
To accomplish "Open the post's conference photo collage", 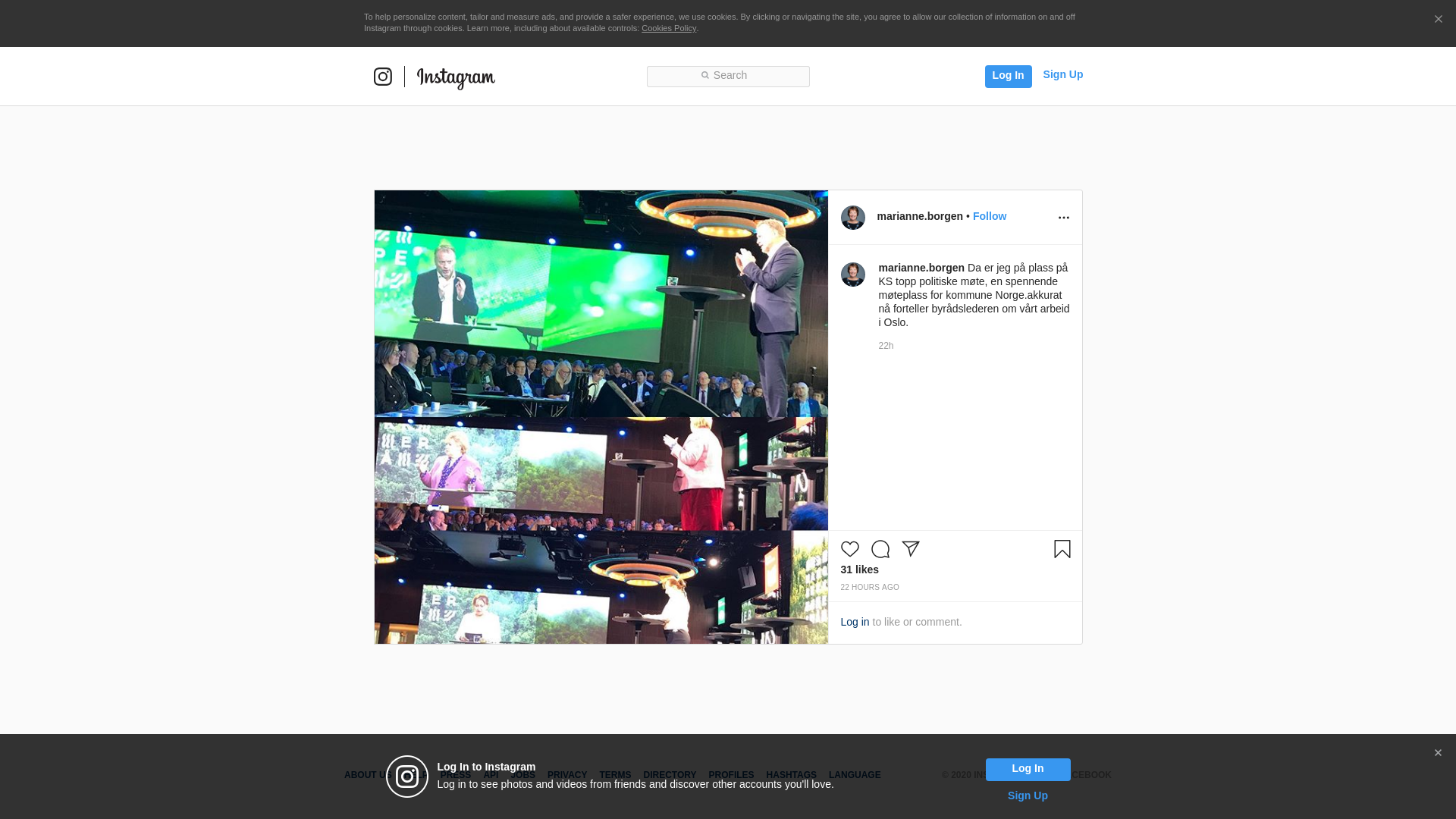I will 601,417.
